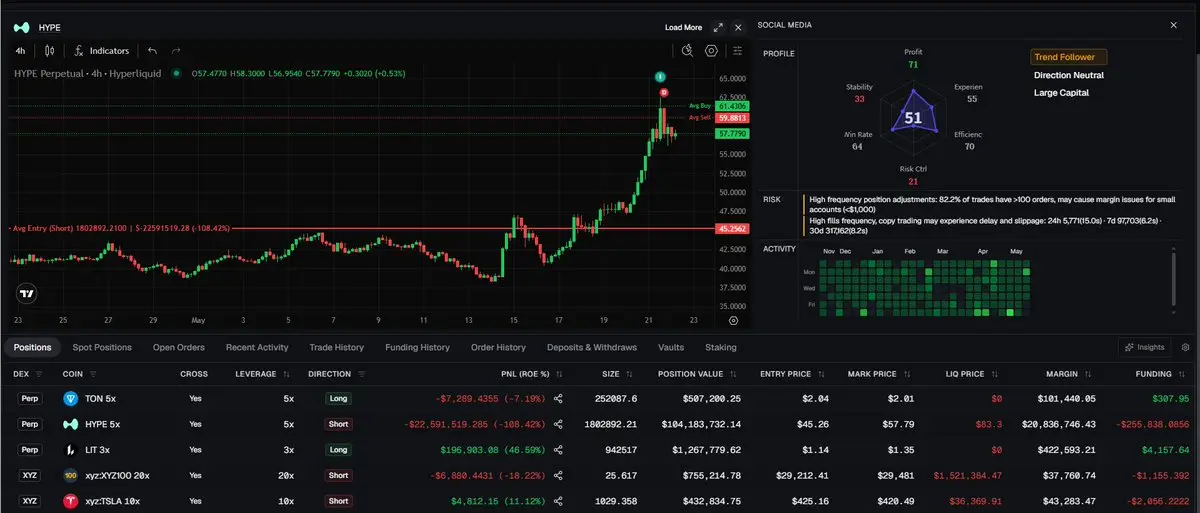
Task: Click the TON coin icon
Action: tap(71, 398)
